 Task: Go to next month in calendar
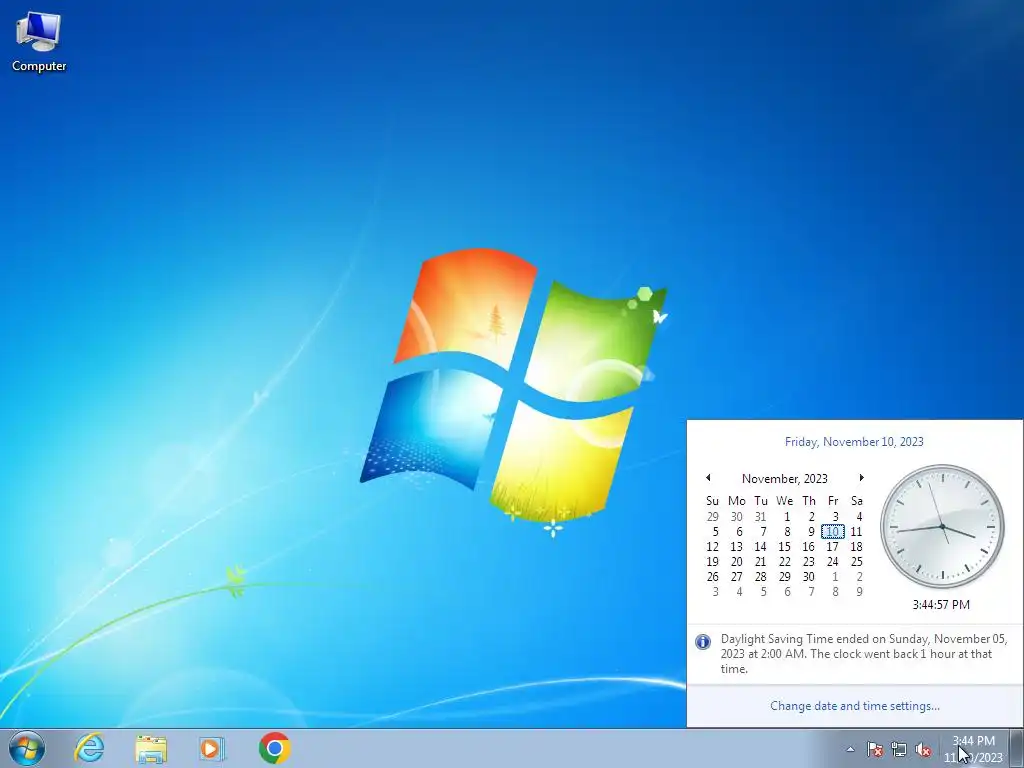click(861, 478)
